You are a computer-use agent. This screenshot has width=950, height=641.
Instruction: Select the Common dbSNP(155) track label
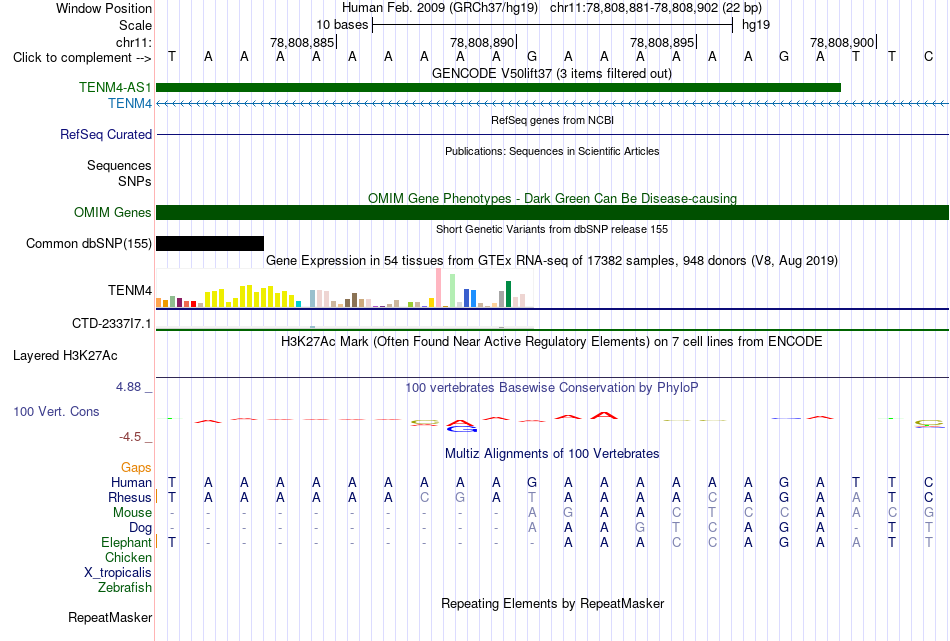click(x=88, y=244)
